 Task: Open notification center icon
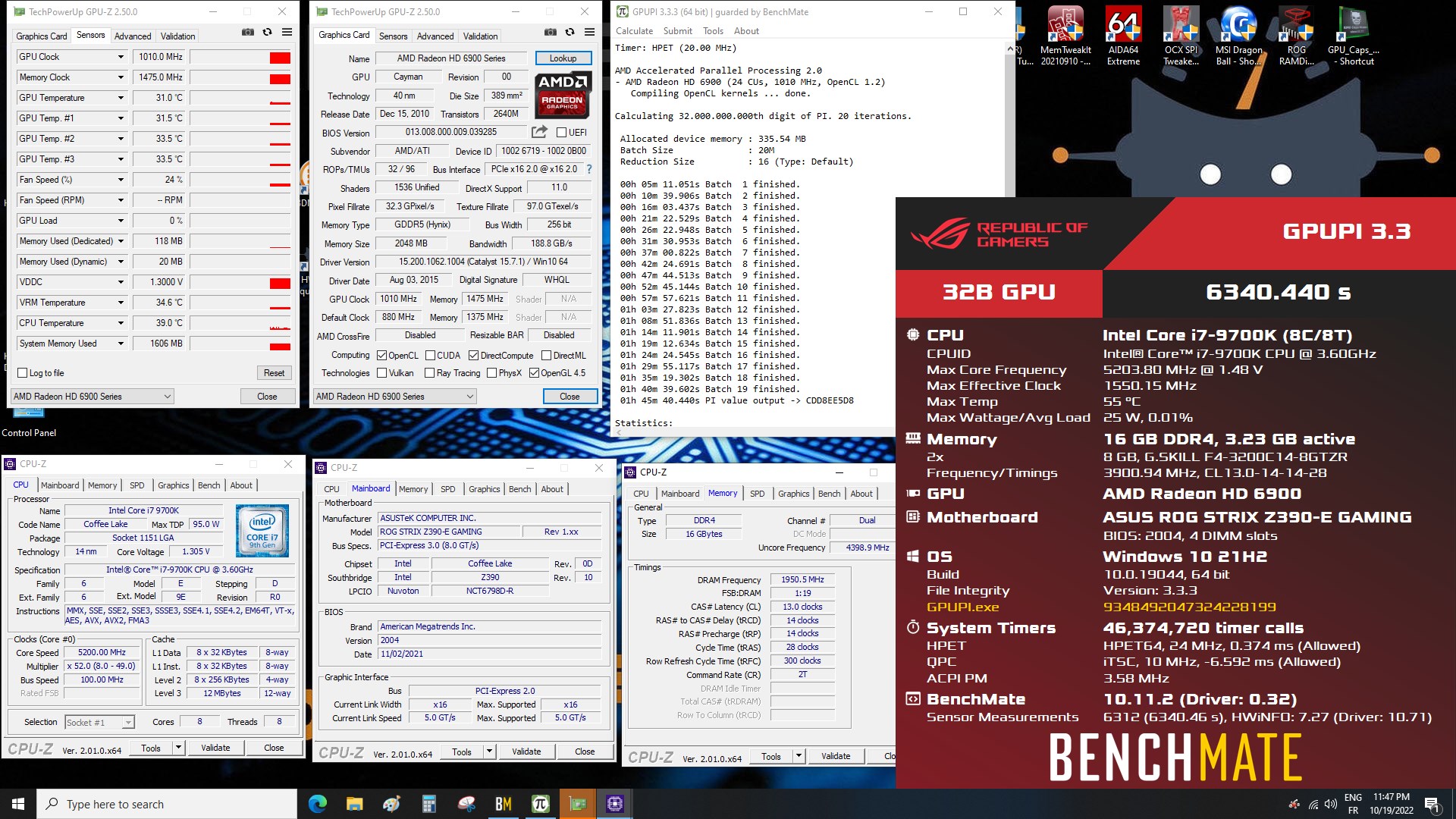1432,804
